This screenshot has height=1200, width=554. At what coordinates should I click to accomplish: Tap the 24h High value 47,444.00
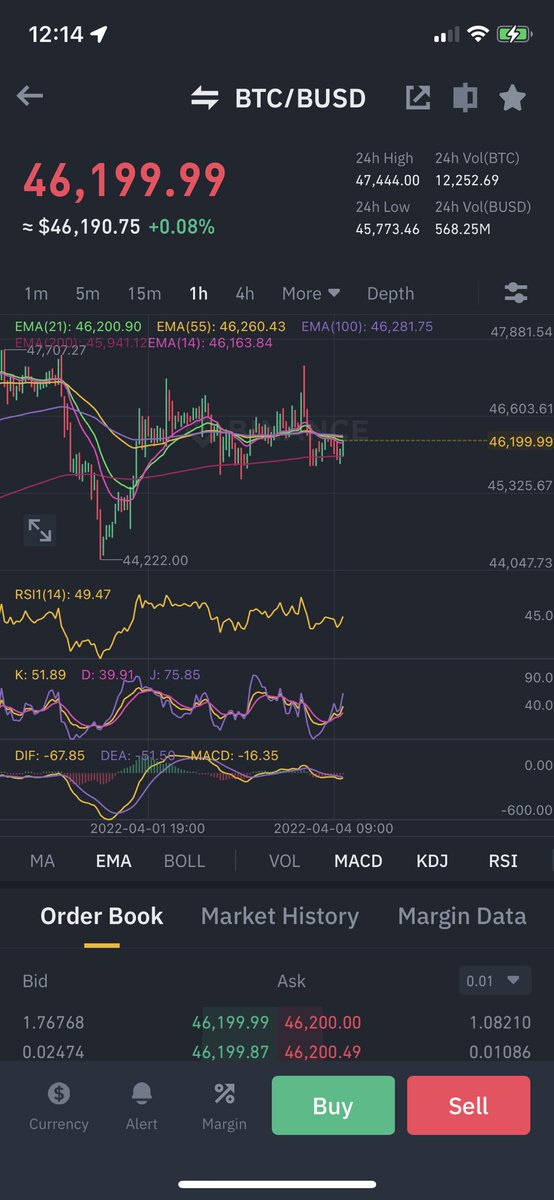[x=388, y=181]
